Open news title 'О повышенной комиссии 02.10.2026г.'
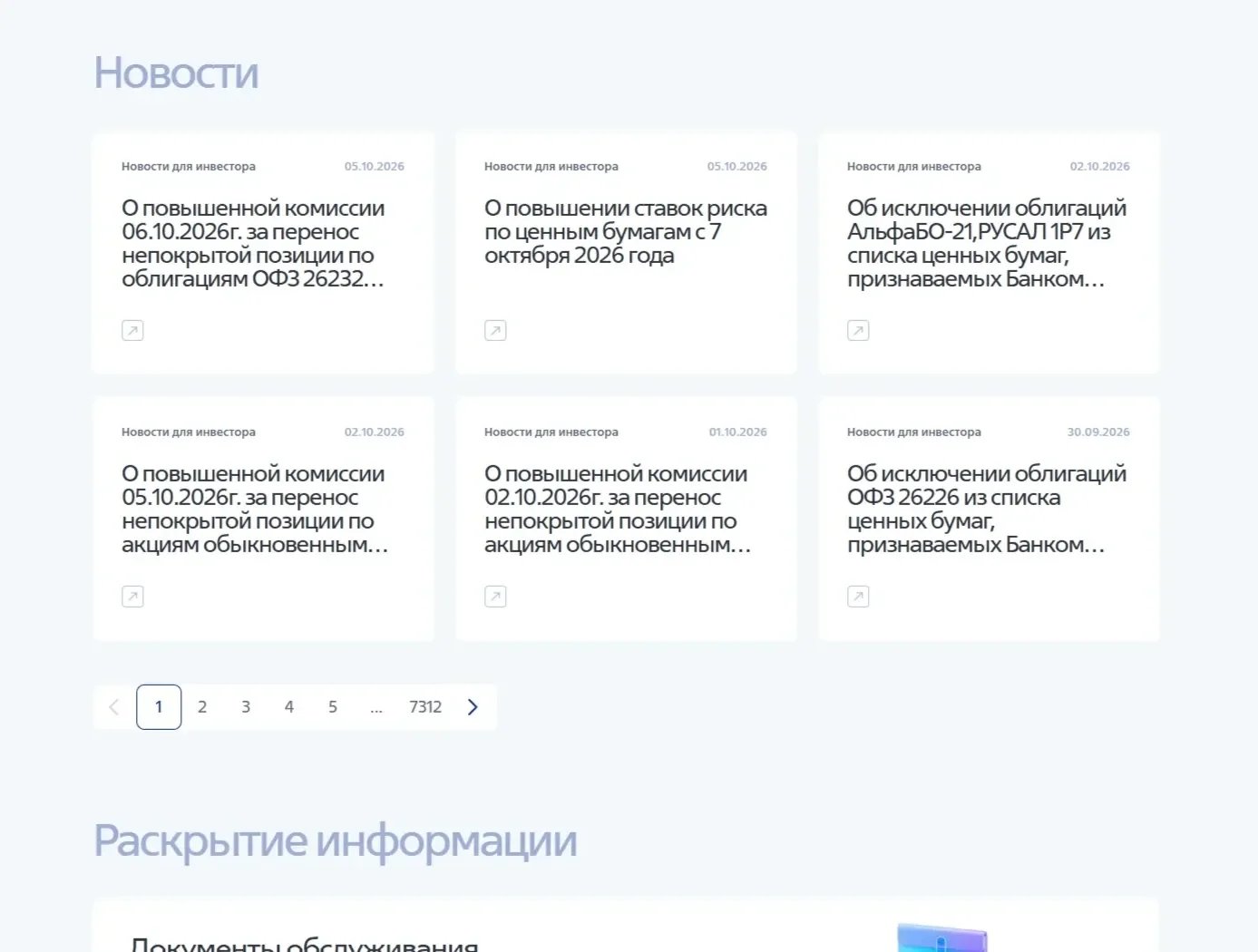This screenshot has height=952, width=1258. pyautogui.click(x=618, y=510)
